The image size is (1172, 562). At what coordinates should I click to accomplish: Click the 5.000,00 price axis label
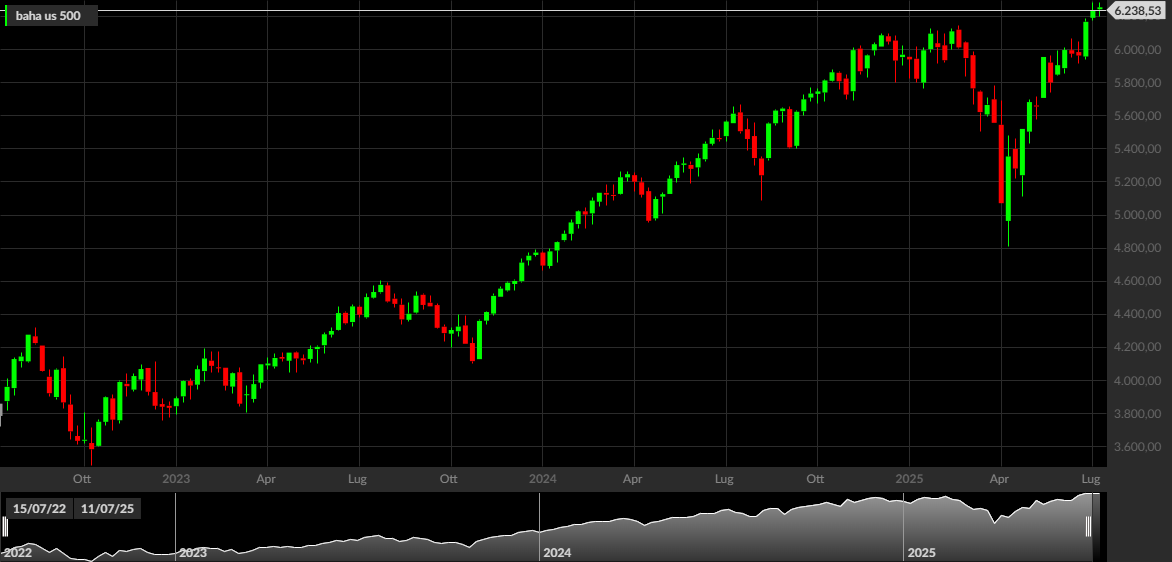tap(1137, 215)
